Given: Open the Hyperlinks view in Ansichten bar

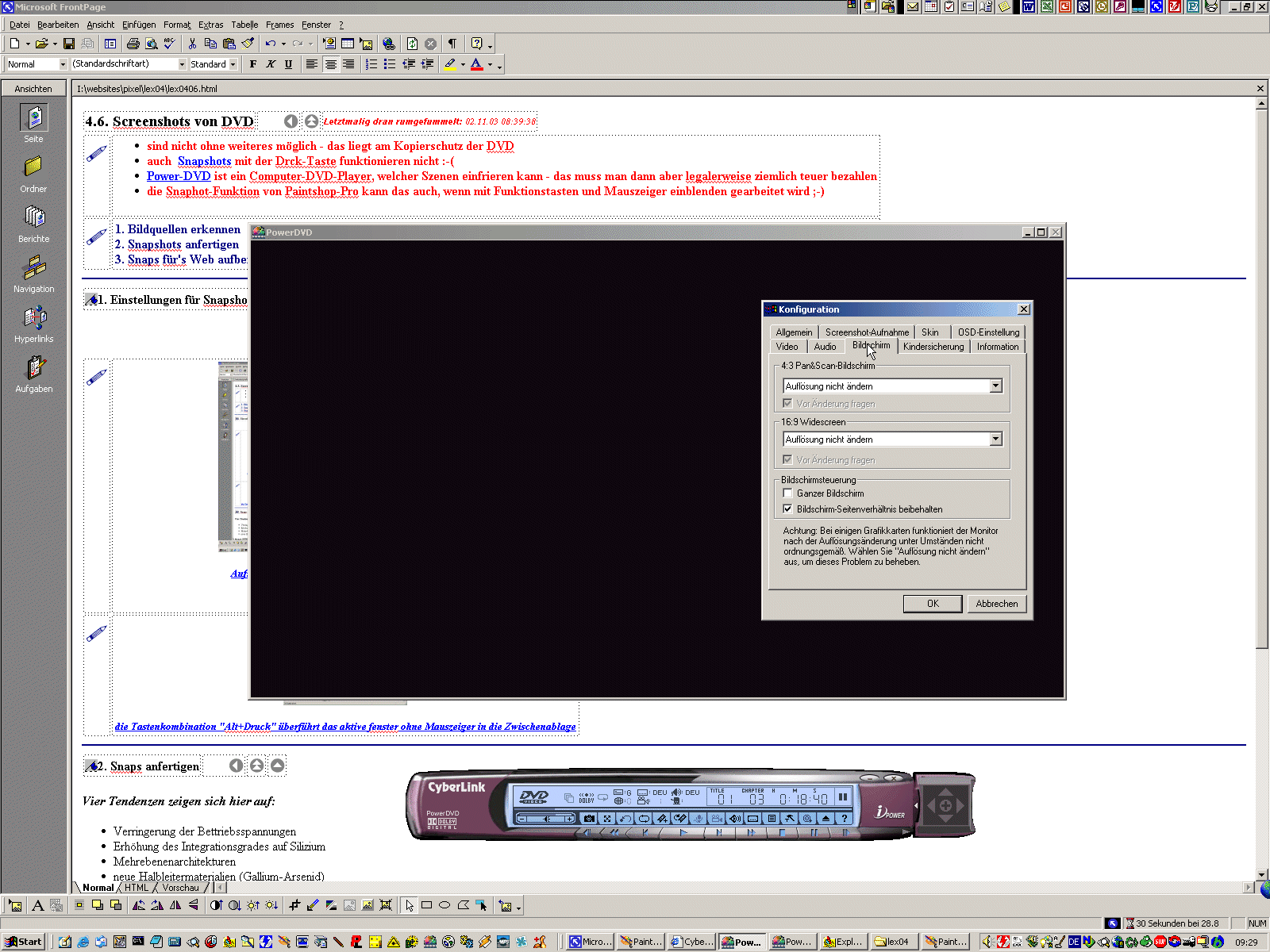Looking at the screenshot, I should point(33,324).
